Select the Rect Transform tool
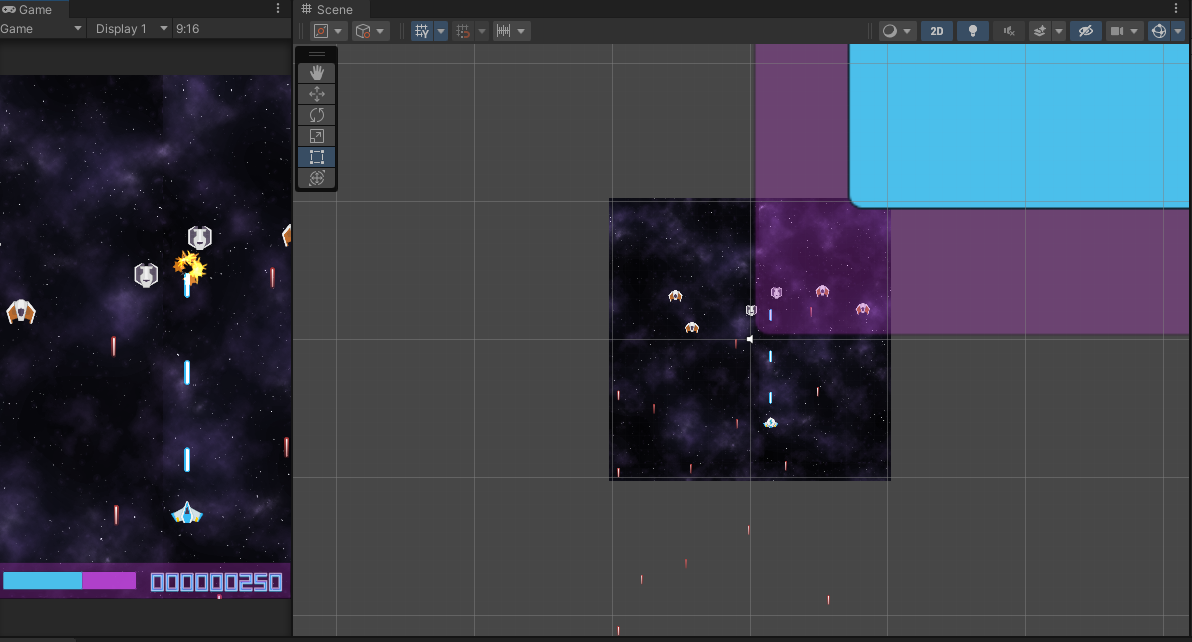 click(316, 156)
